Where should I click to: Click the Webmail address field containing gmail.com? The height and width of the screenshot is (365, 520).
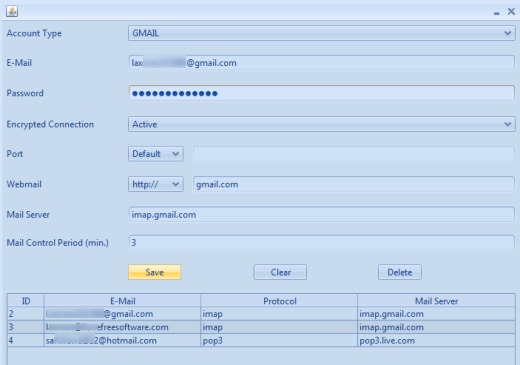tap(354, 184)
